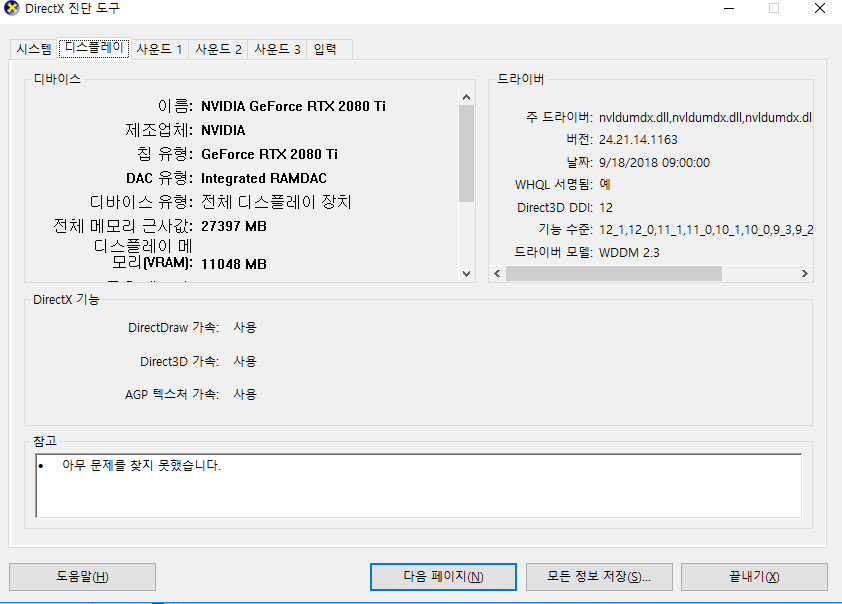This screenshot has height=604, width=842.
Task: Click the DirectDraw 가속 status 사용
Action: [245, 328]
